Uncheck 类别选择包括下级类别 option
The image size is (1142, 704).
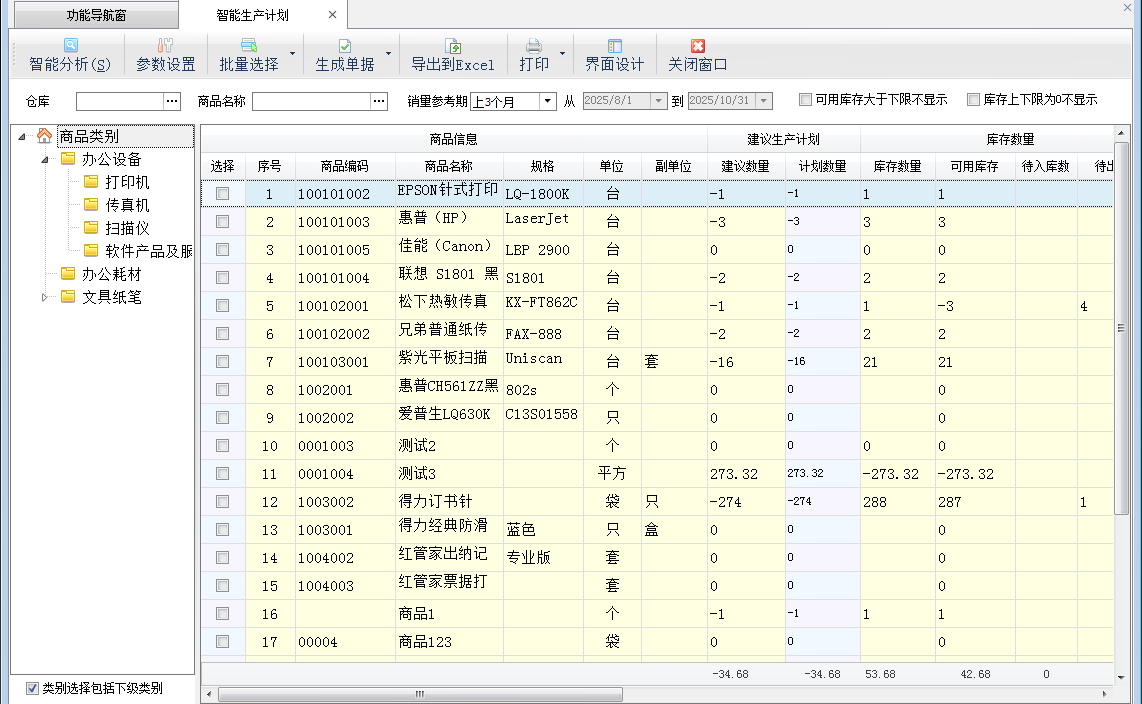(33, 688)
